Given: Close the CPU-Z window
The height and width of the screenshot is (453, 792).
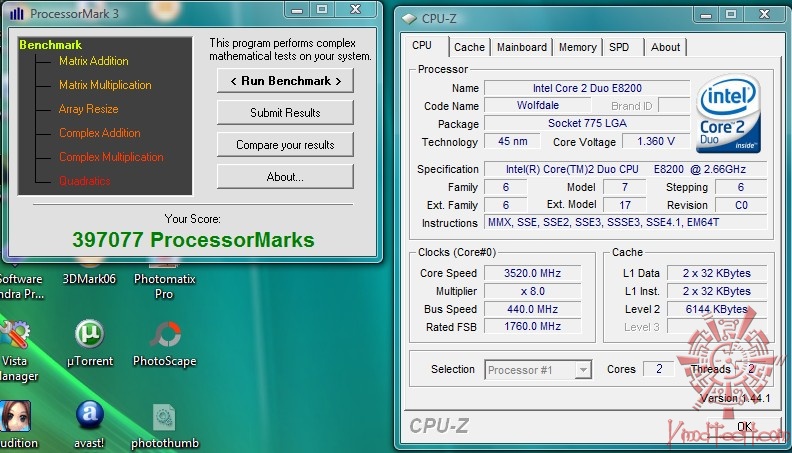Looking at the screenshot, I should pos(764,15).
